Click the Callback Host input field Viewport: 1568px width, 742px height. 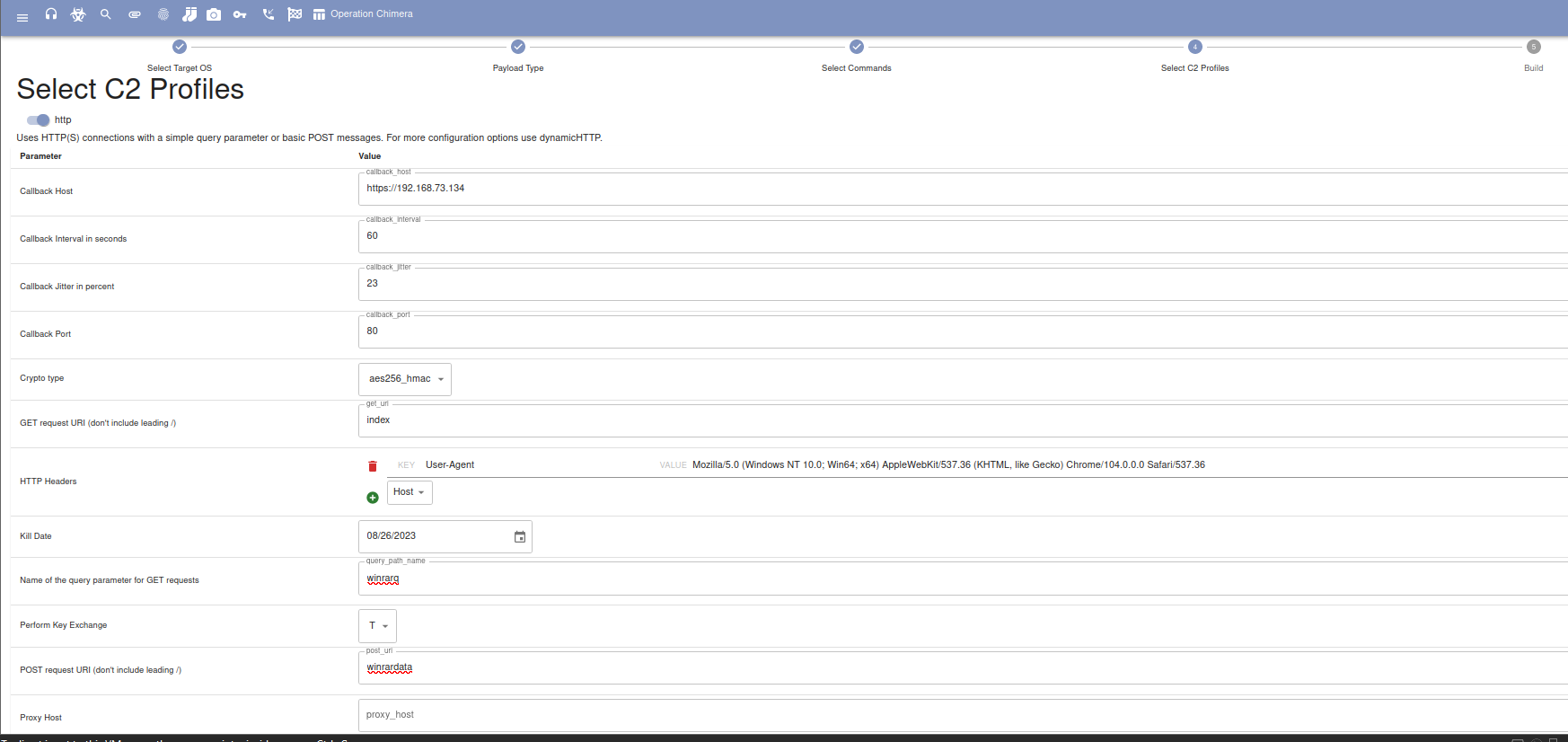tap(963, 189)
